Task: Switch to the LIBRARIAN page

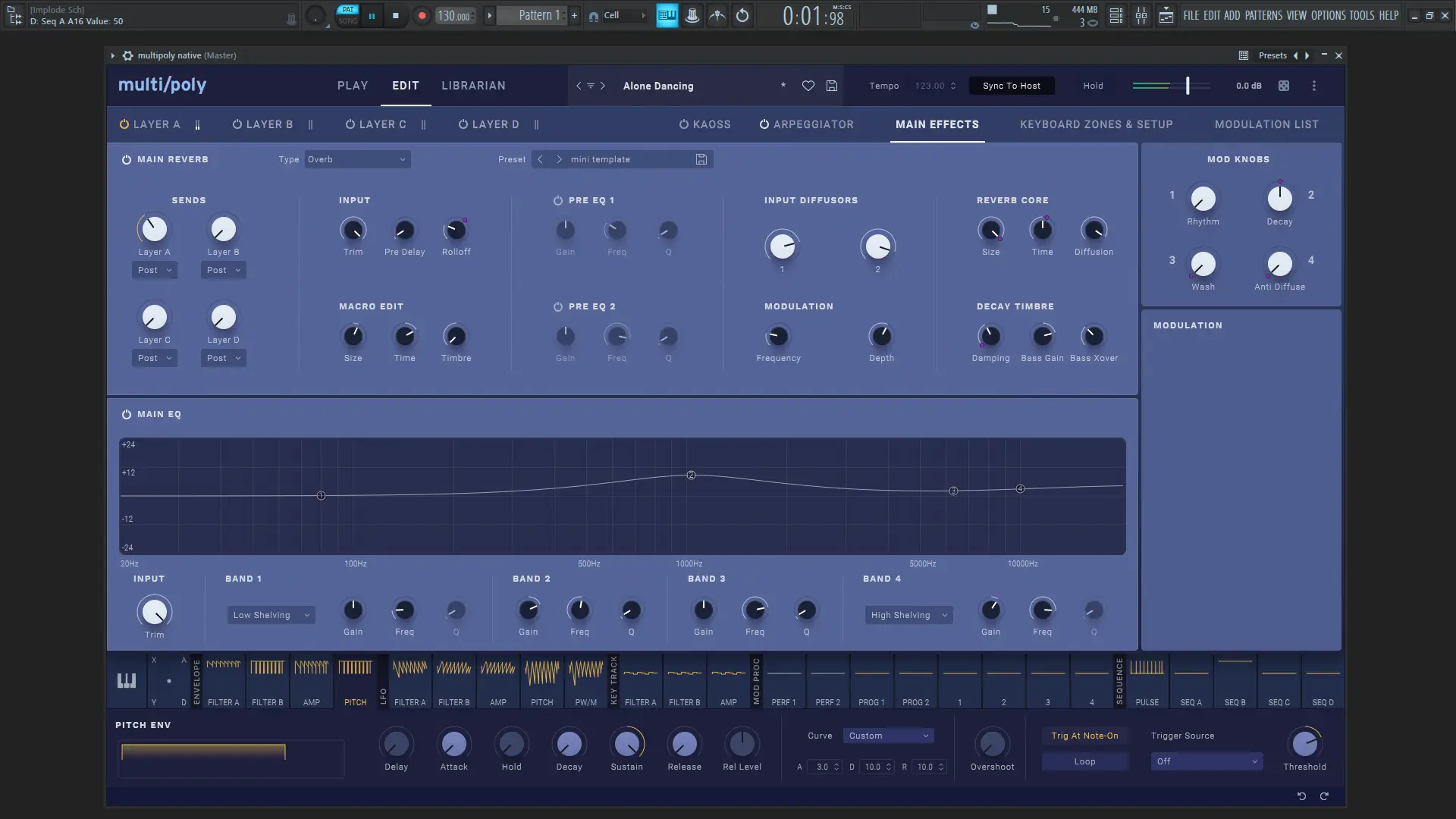Action: click(473, 86)
